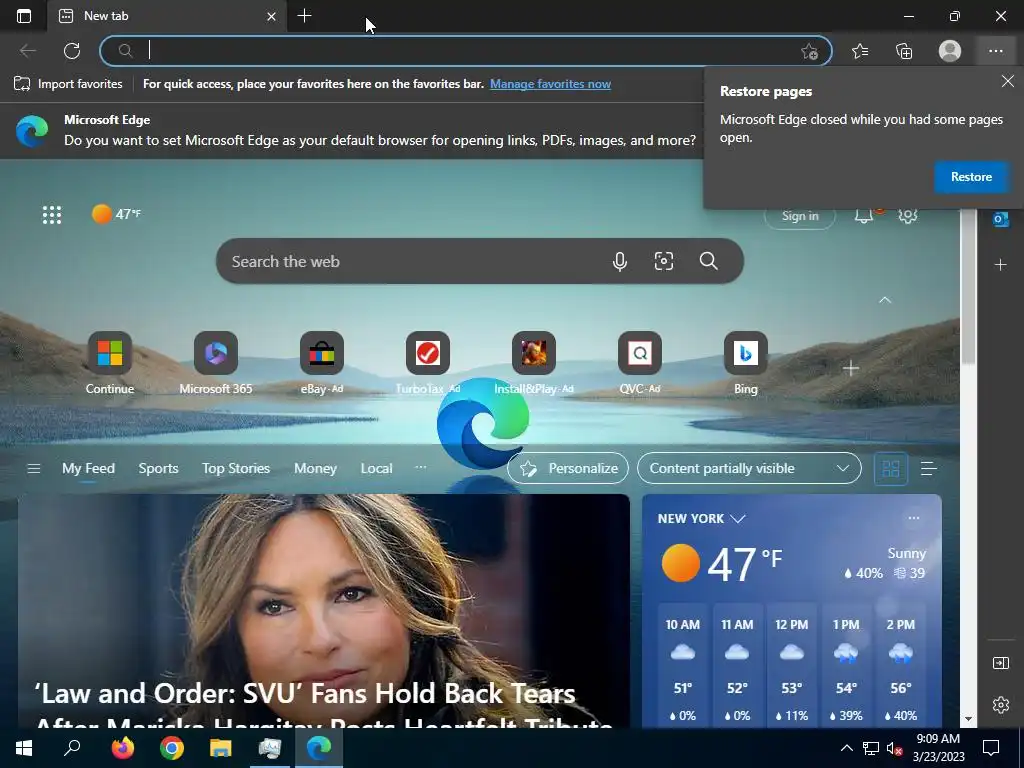The height and width of the screenshot is (768, 1024).
Task: Open the Favorites list icon
Action: [860, 51]
